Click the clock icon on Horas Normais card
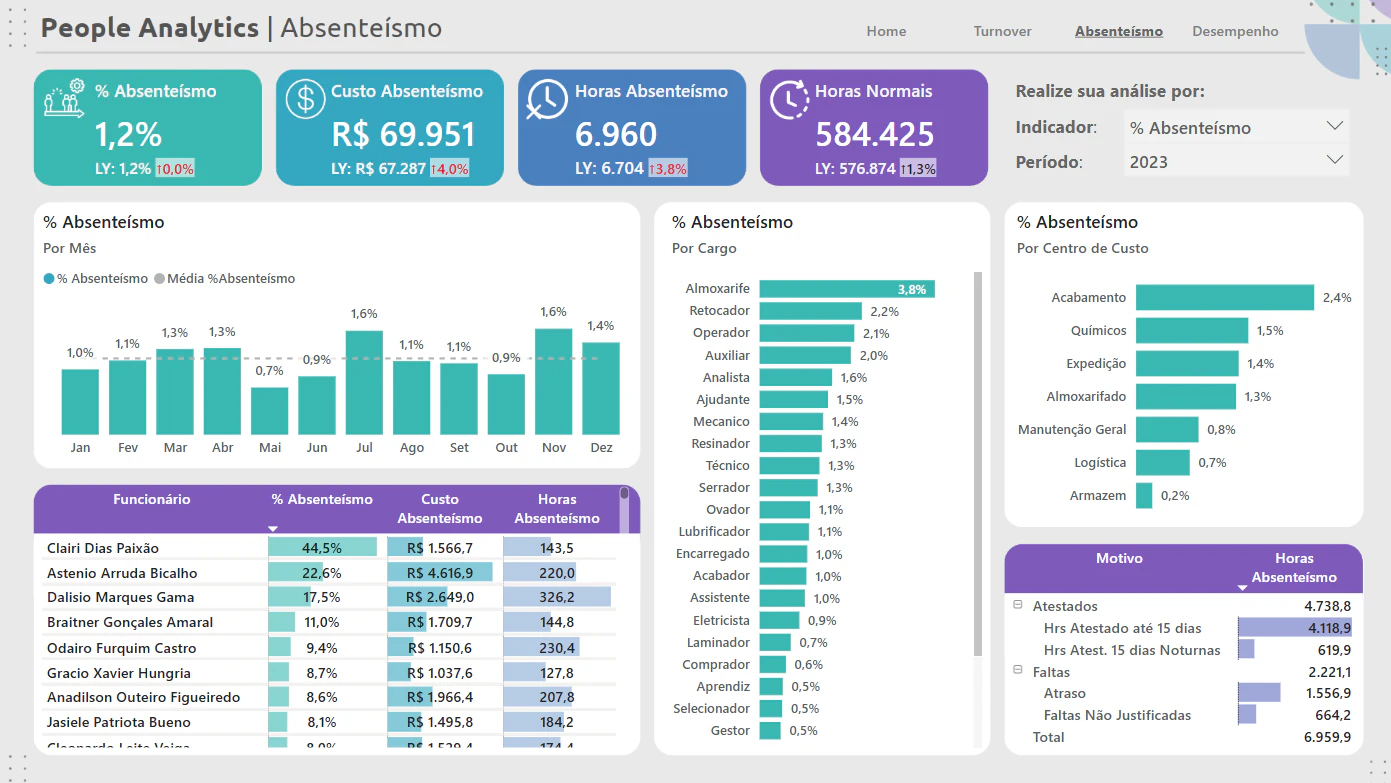 tap(789, 98)
